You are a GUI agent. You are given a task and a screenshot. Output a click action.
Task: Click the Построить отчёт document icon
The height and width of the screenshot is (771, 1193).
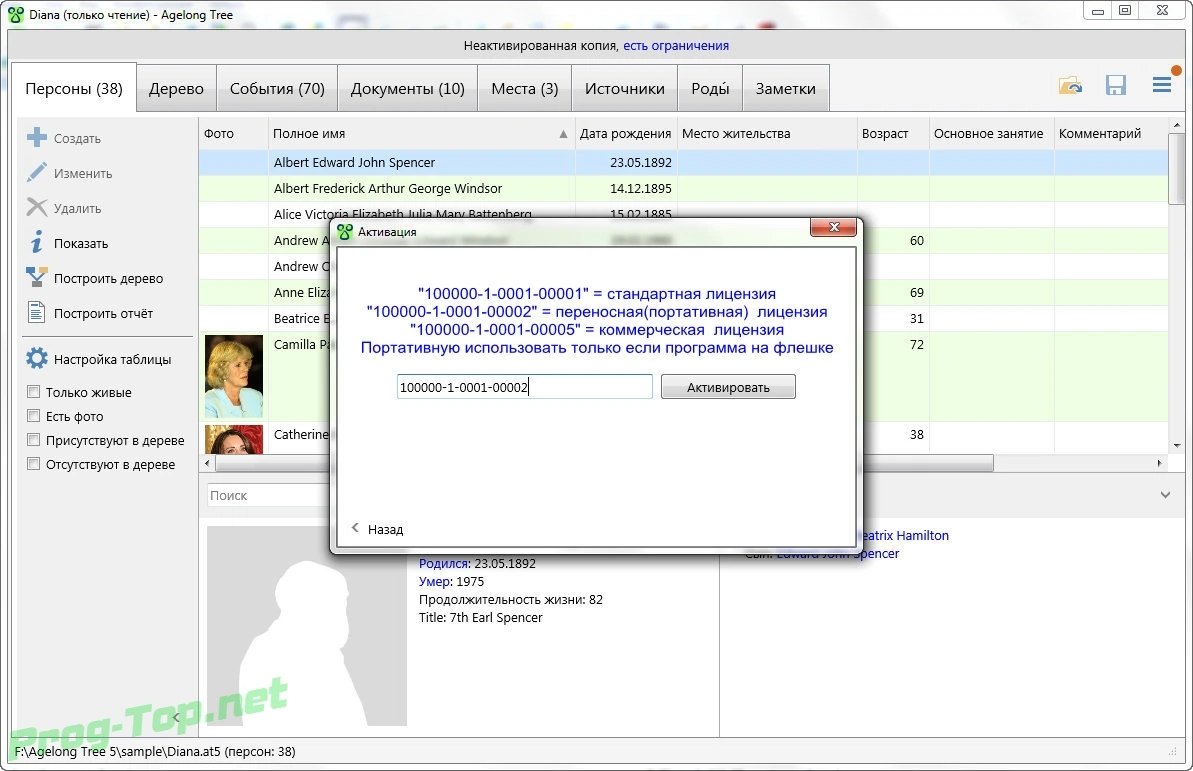click(37, 313)
